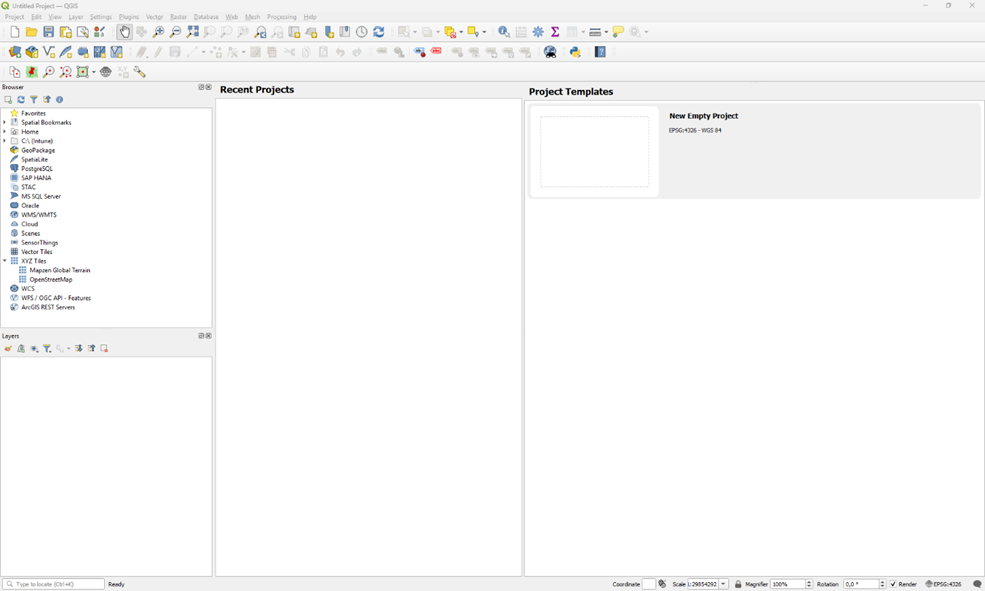Open the Scale dropdown list
The image size is (985, 591).
pos(724,584)
